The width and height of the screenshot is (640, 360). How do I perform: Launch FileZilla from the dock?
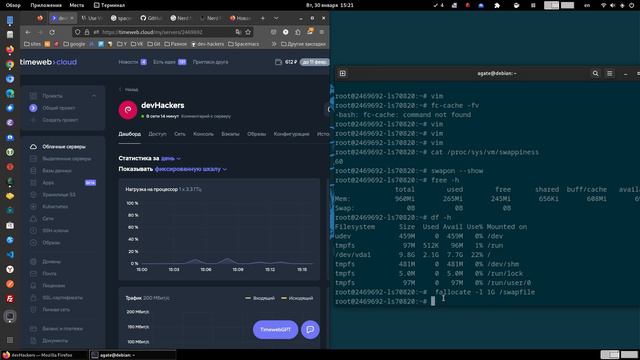[x=10, y=298]
